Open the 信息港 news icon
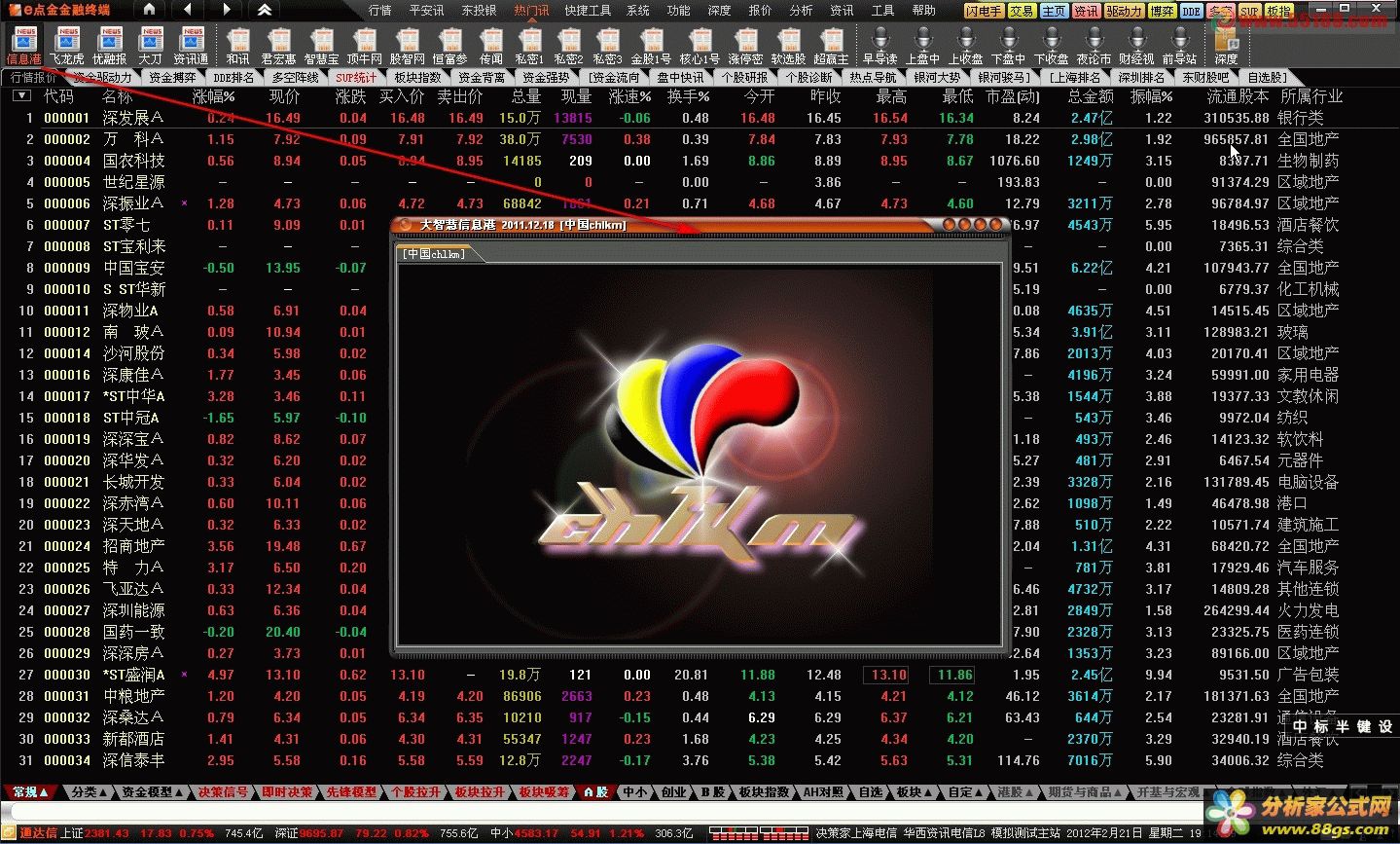1400x844 pixels. pos(24,45)
